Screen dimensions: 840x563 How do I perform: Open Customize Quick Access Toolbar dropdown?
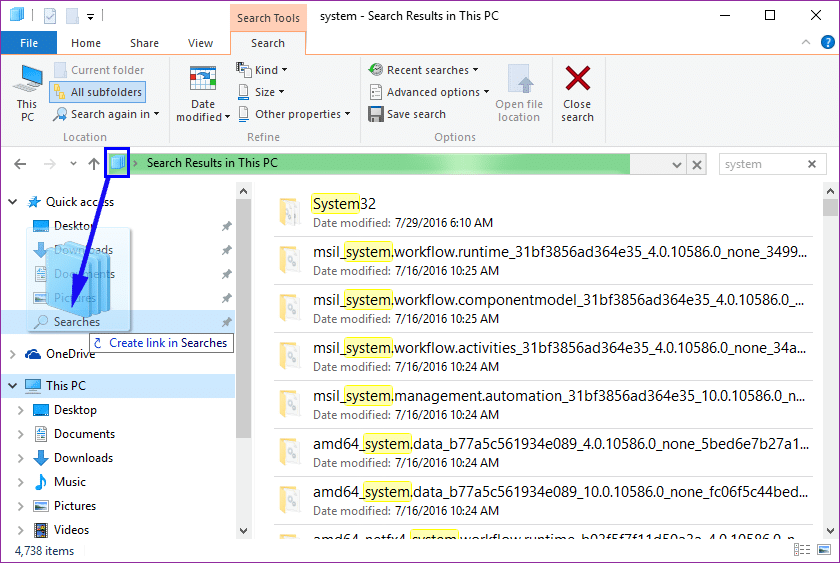91,17
